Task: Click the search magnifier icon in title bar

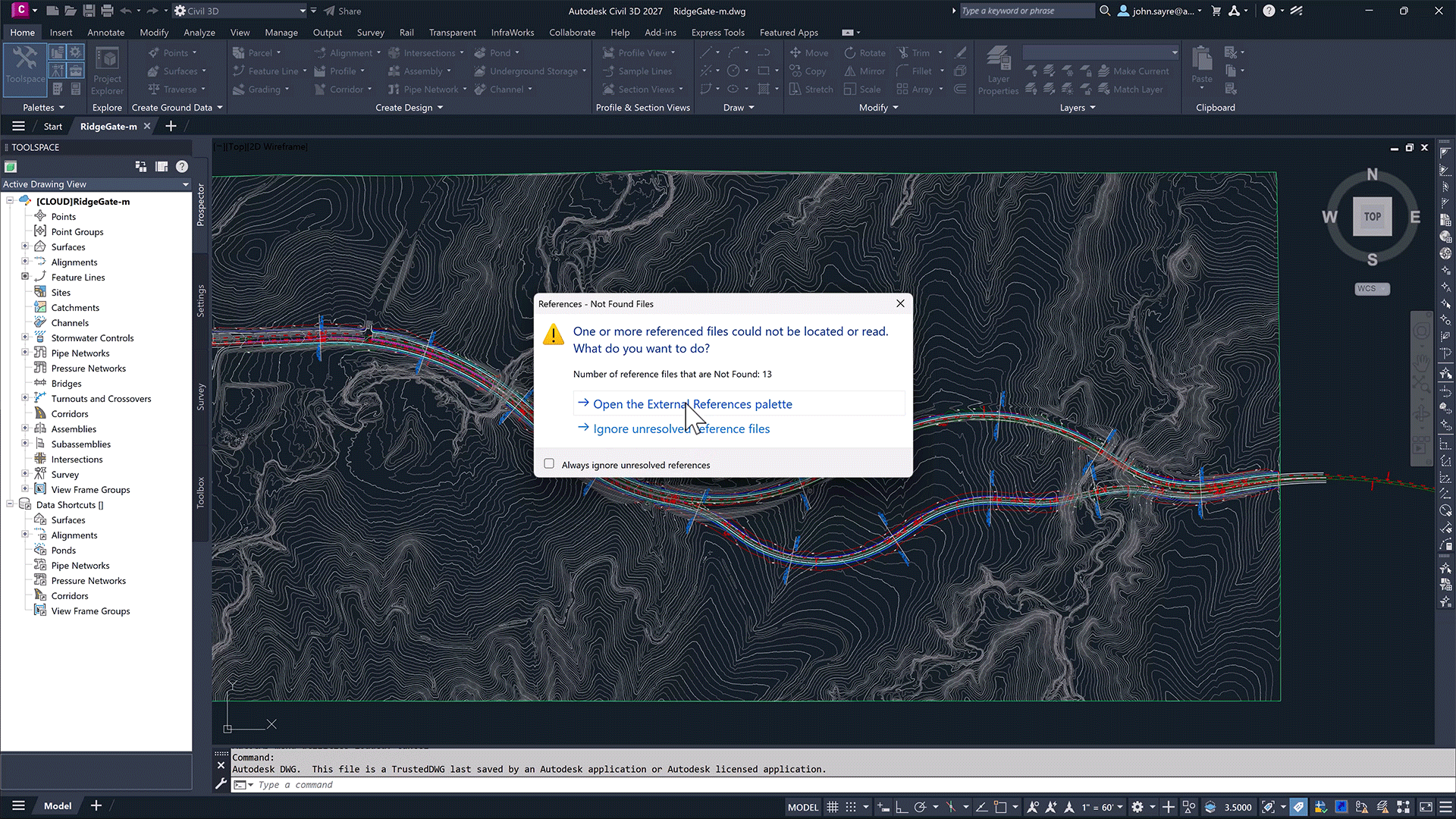Action: 1105,11
